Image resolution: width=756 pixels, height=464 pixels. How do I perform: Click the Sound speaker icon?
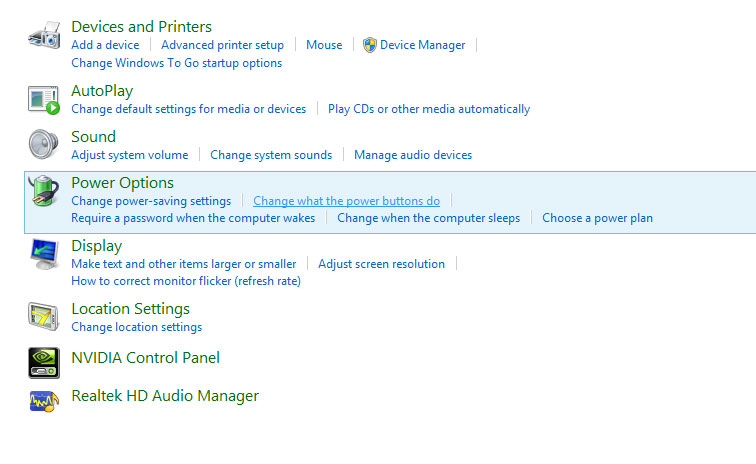[44, 145]
